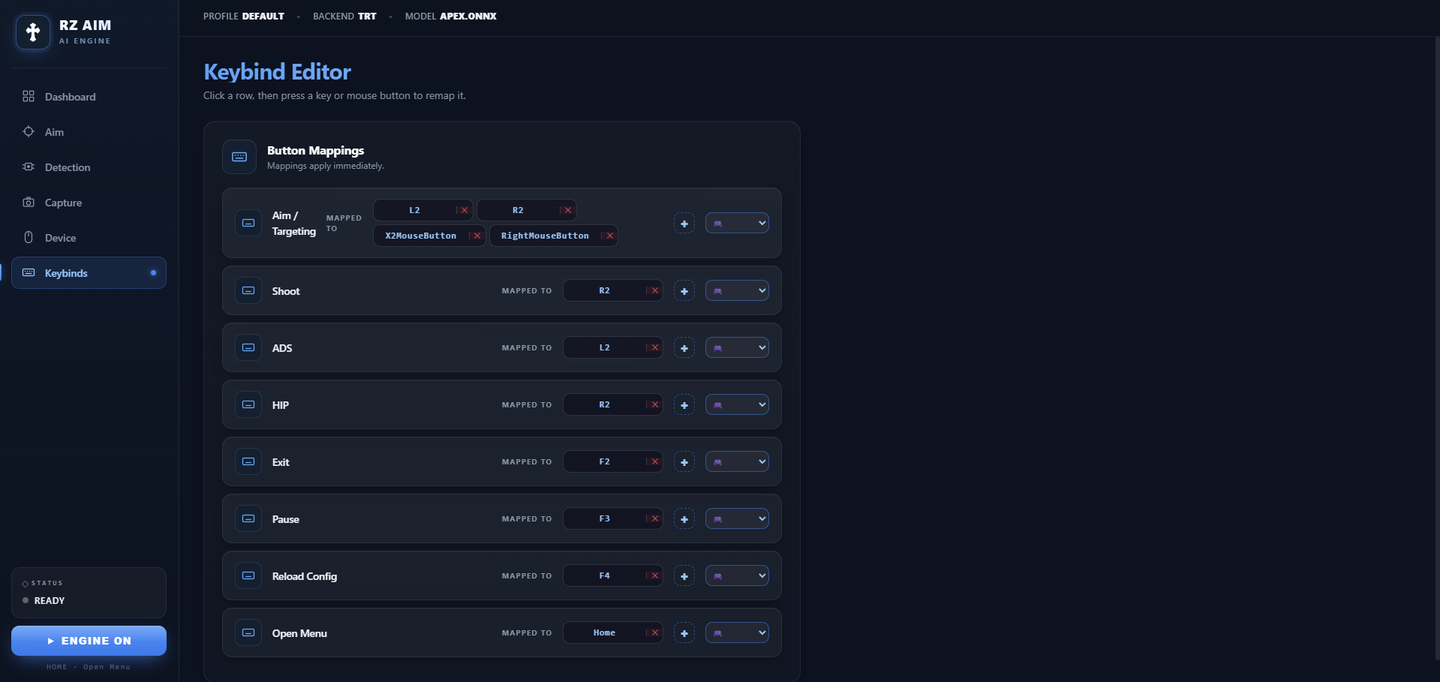This screenshot has width=1440, height=682.
Task: Add a binding to Shoot
Action: (684, 291)
